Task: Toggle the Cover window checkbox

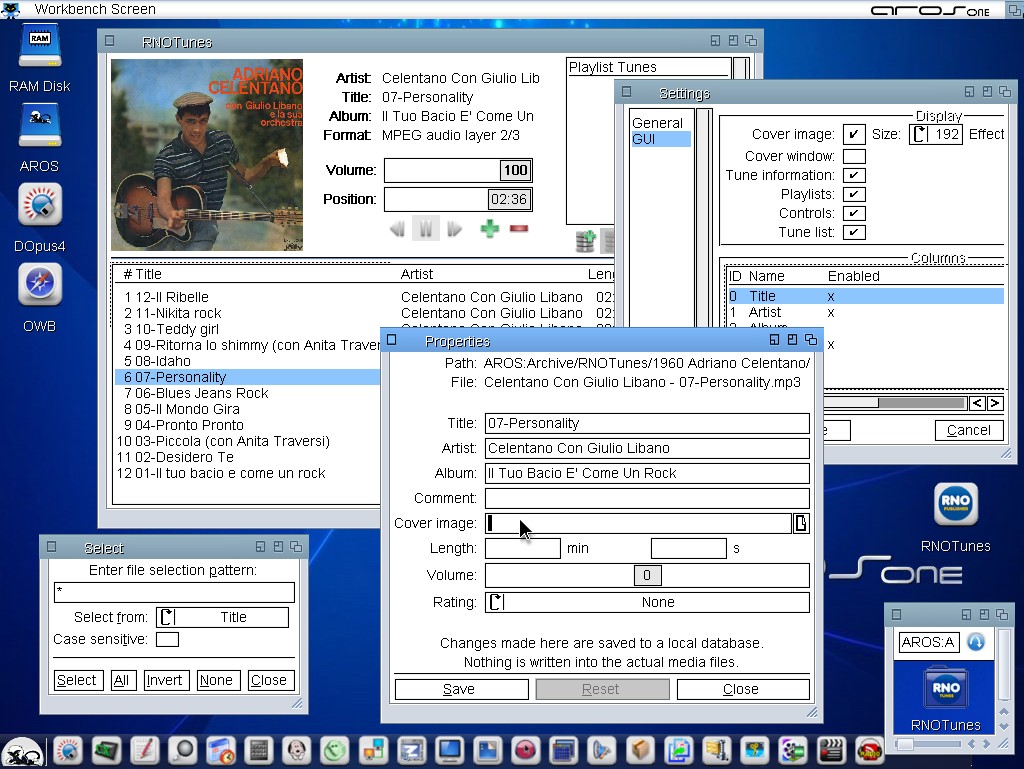Action: pos(853,156)
